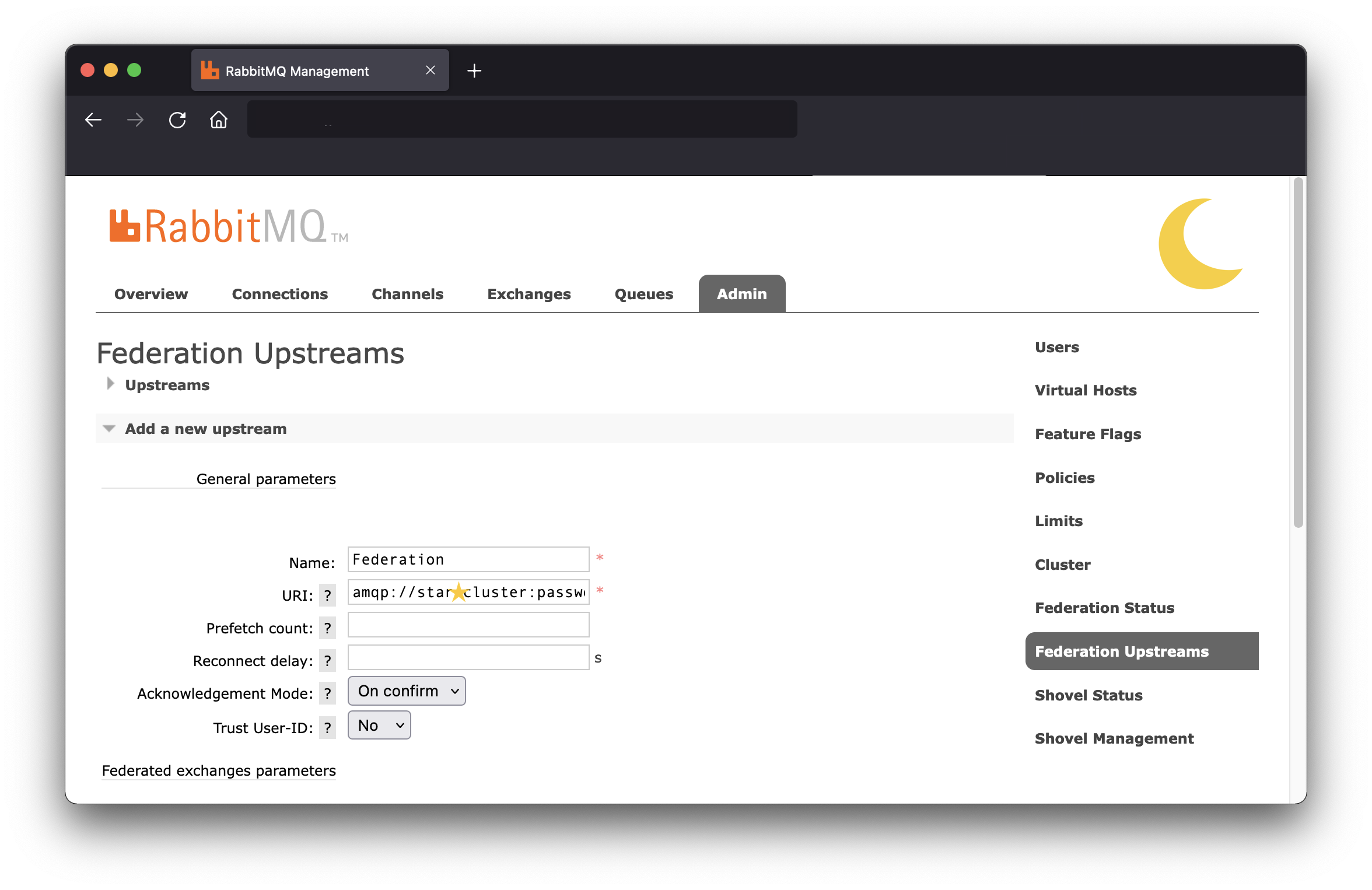Open the Prefetch count help question mark
This screenshot has height=890, width=1372.
328,628
